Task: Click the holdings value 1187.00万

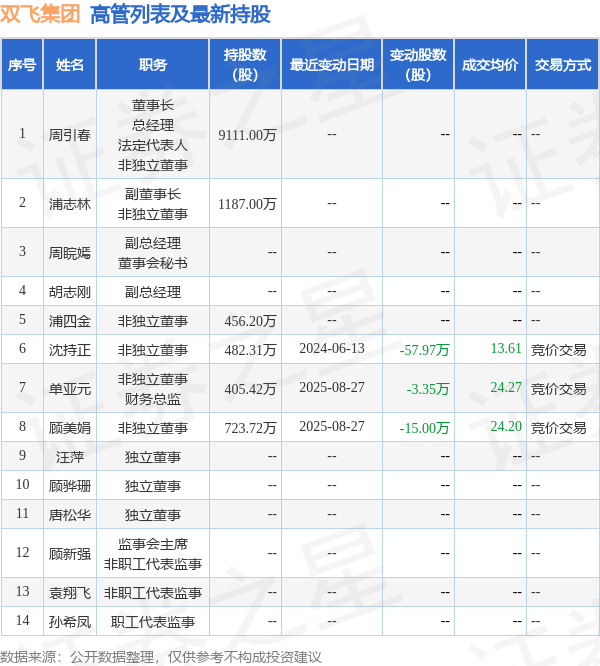Action: click(x=247, y=204)
